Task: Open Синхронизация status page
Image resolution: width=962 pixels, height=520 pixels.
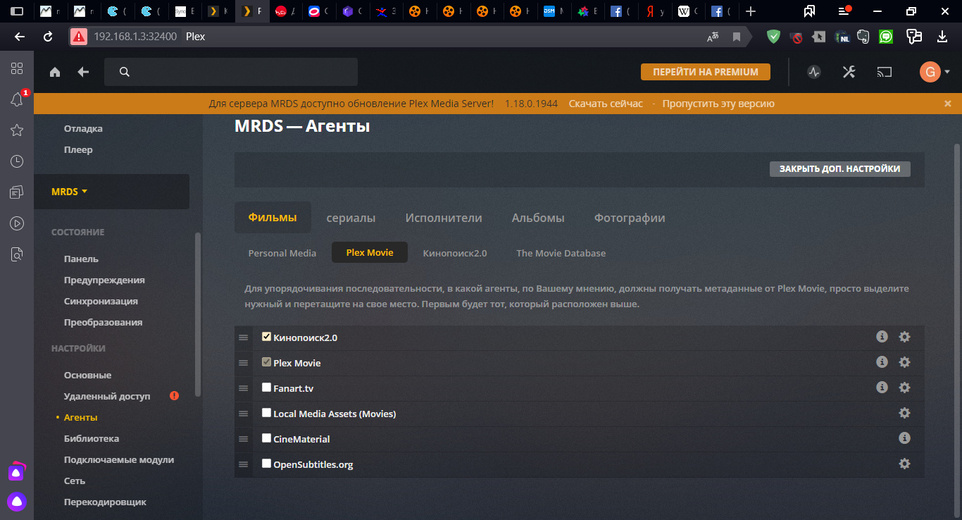Action: [x=101, y=301]
